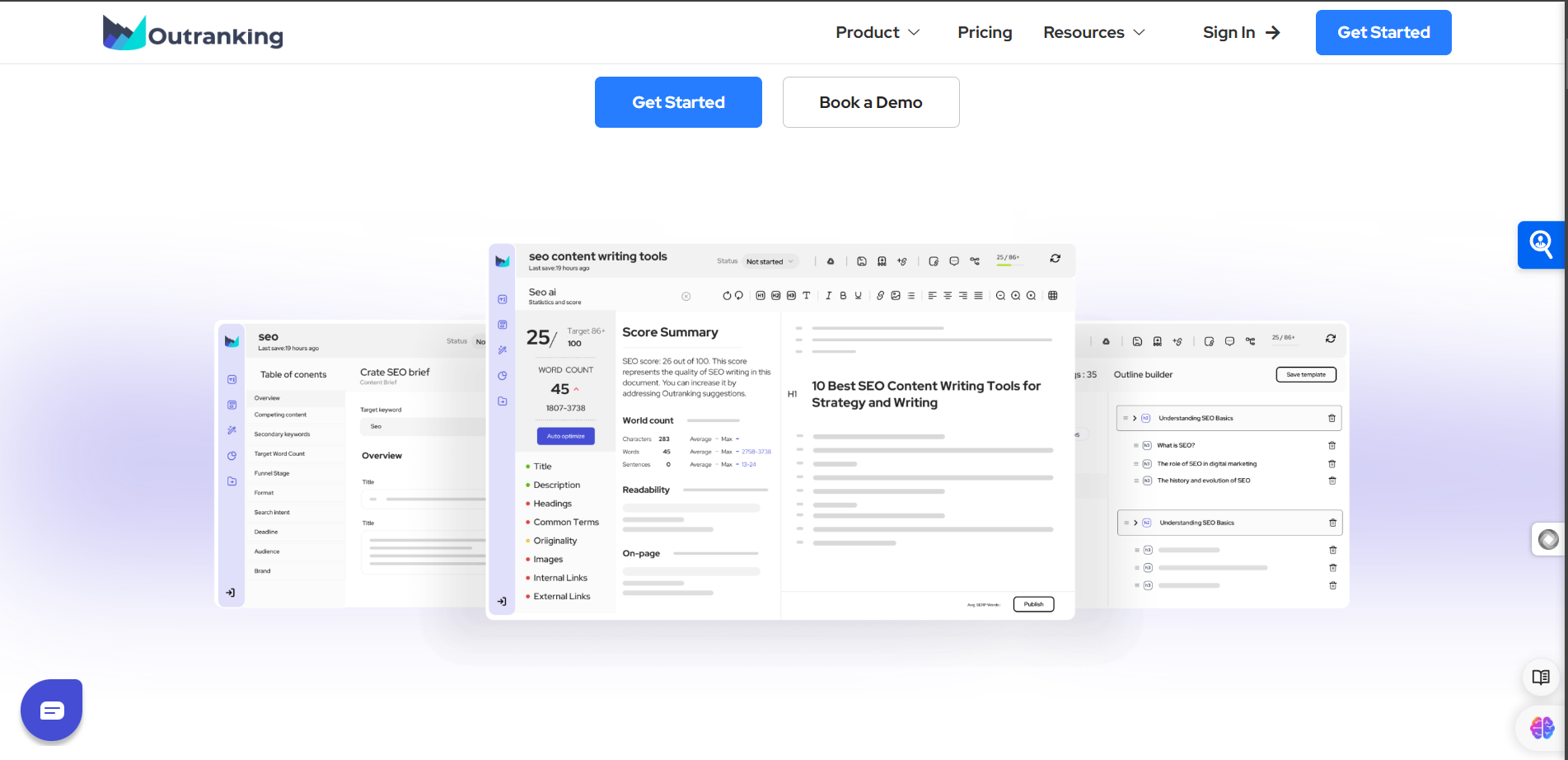Click the insert link icon in the editor toolbar
Screen dimensions: 1568x760
tap(880, 296)
